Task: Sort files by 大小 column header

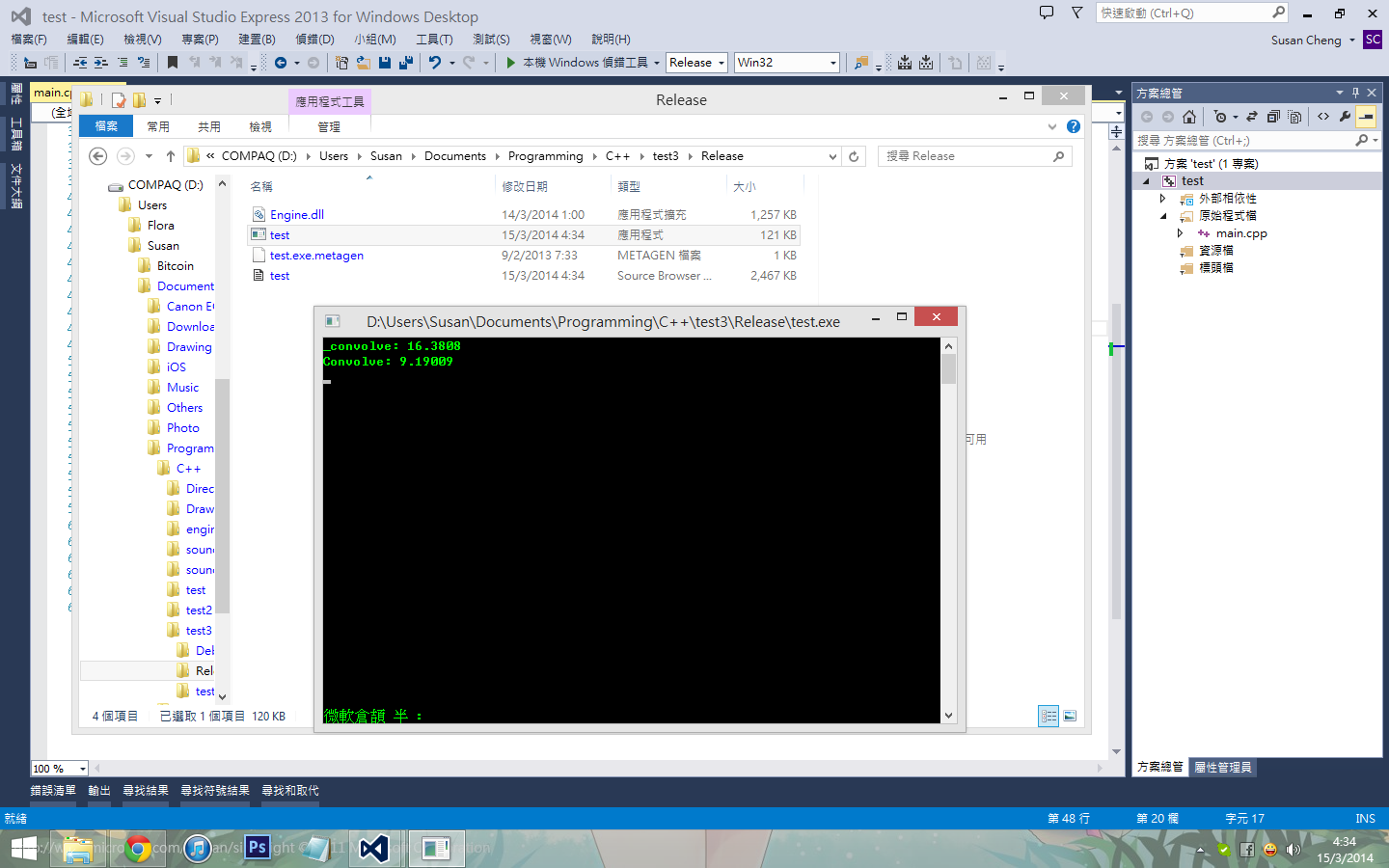Action: click(x=745, y=186)
